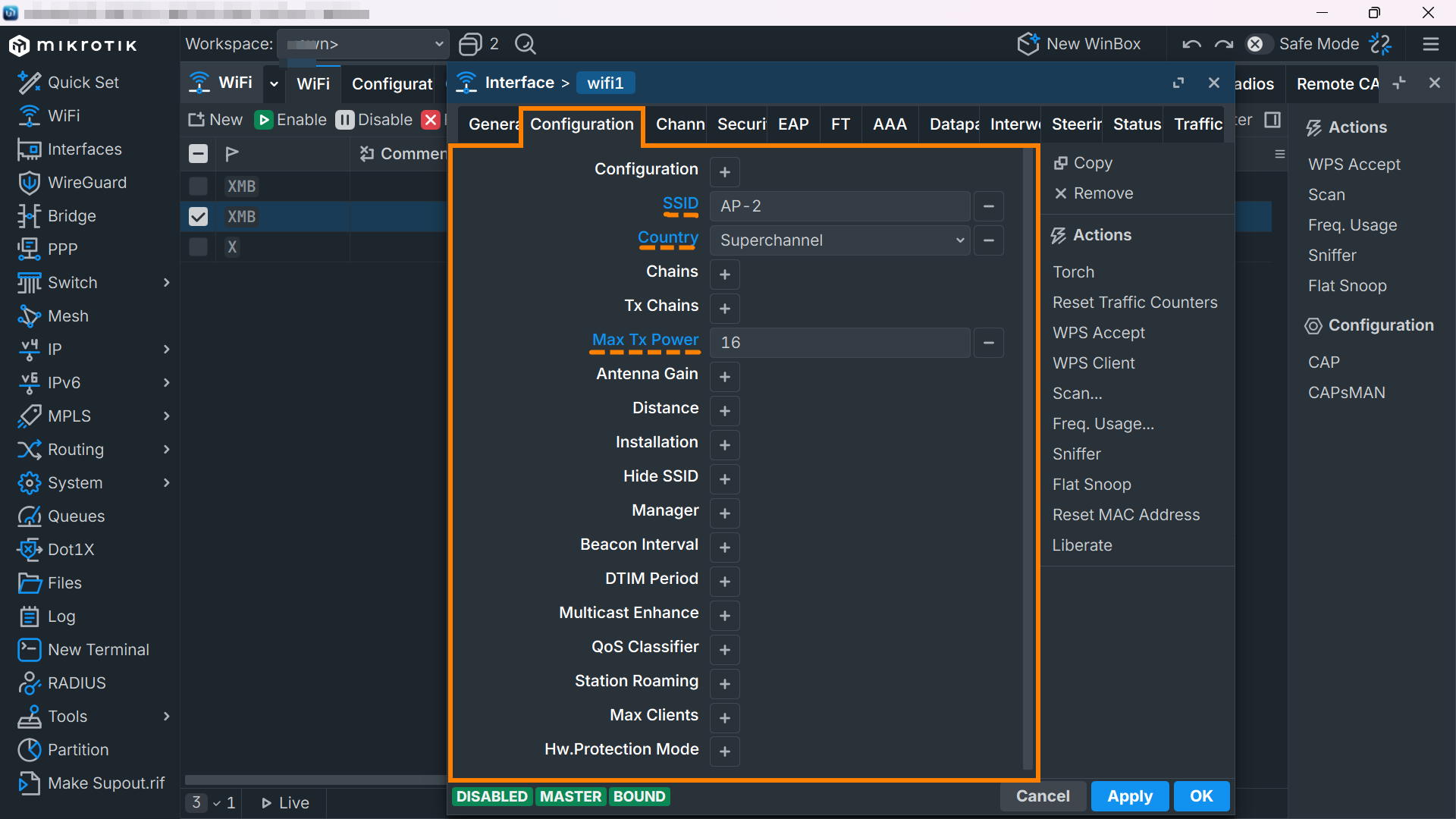Expand the Hide SSID field
The image size is (1456, 819).
click(x=725, y=479)
